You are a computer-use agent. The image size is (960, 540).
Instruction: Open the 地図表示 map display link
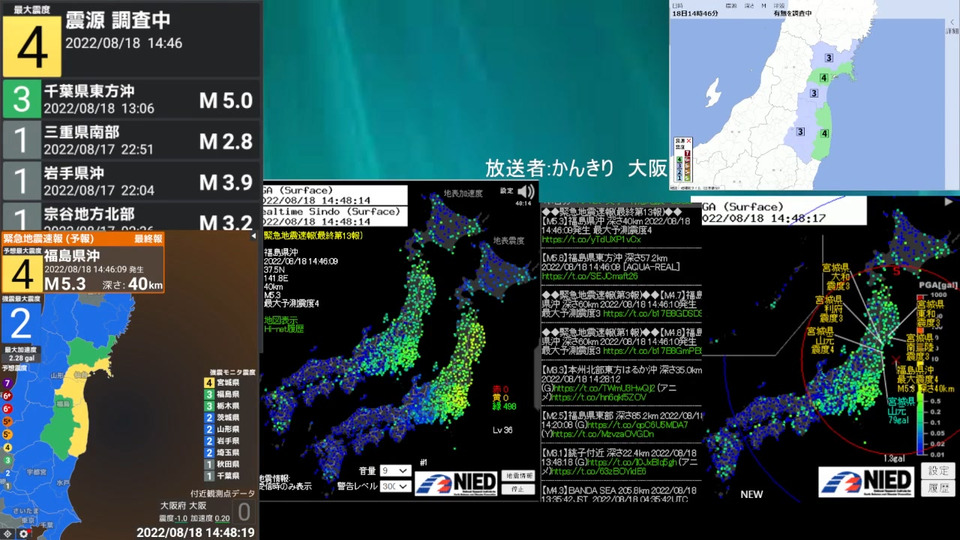[281, 320]
